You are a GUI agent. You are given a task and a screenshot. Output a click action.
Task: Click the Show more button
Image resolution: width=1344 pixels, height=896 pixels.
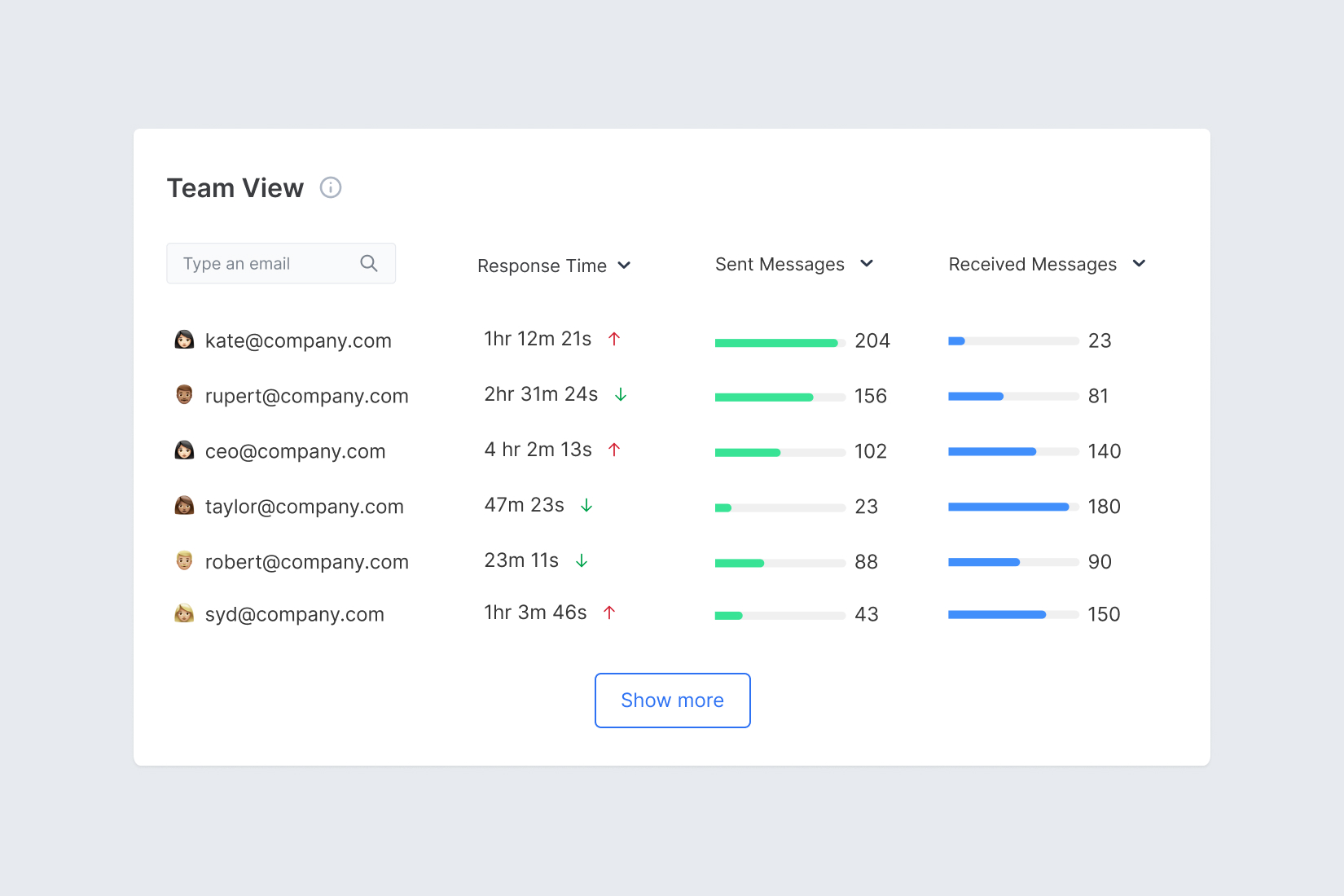(672, 701)
